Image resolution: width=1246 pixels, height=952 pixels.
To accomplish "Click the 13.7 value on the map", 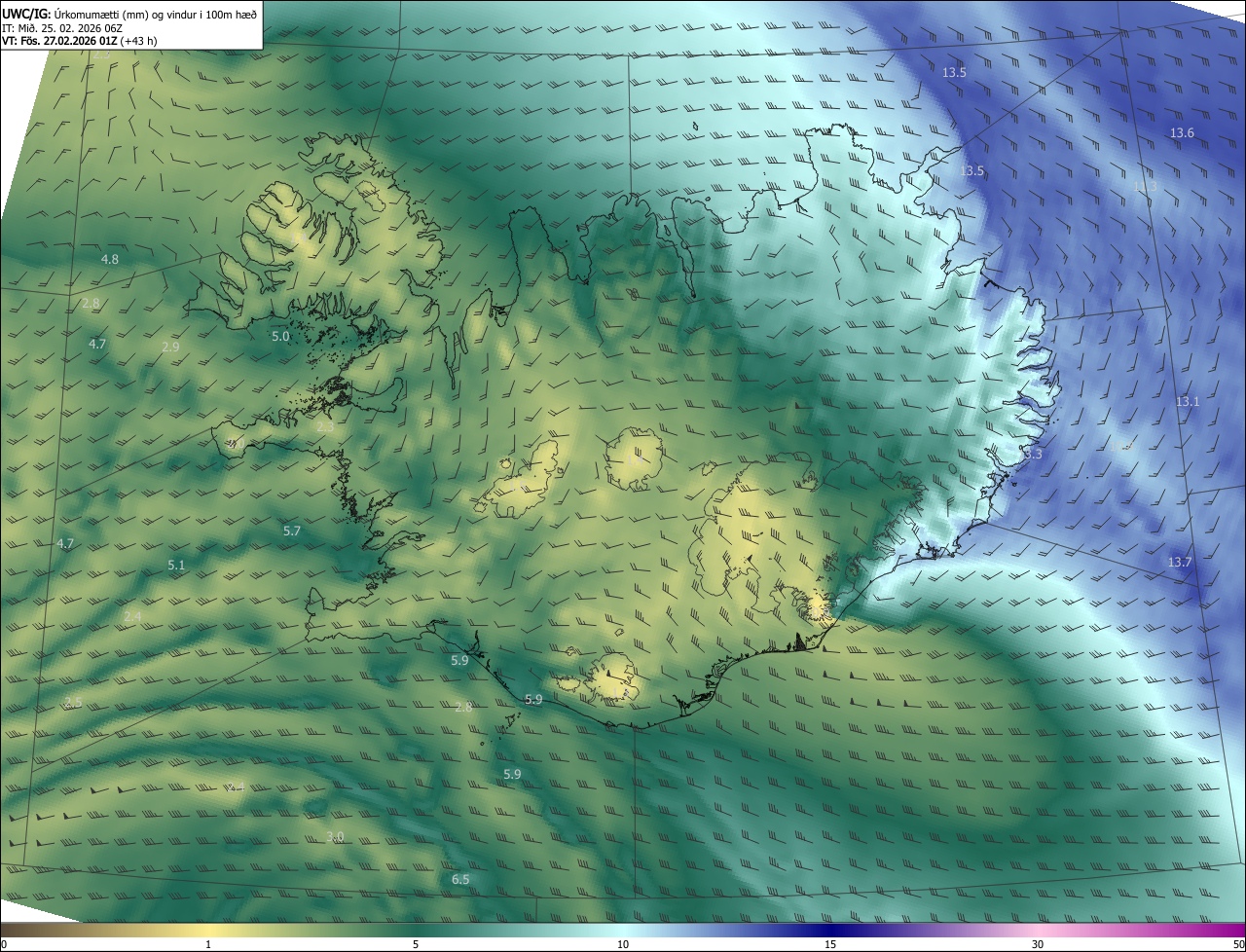I will point(1180,562).
